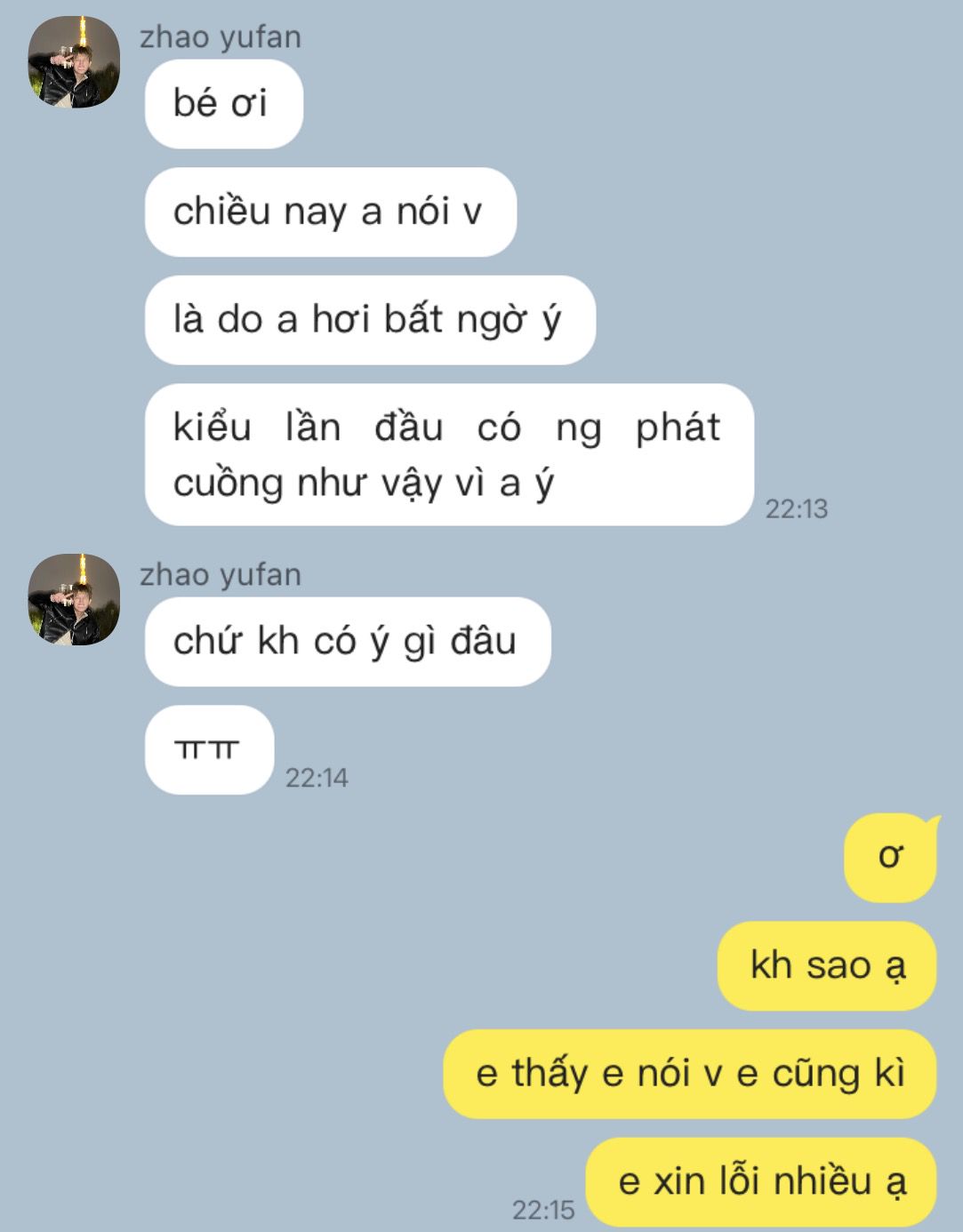Select the 'bé ơi' message bubble

coord(224,104)
